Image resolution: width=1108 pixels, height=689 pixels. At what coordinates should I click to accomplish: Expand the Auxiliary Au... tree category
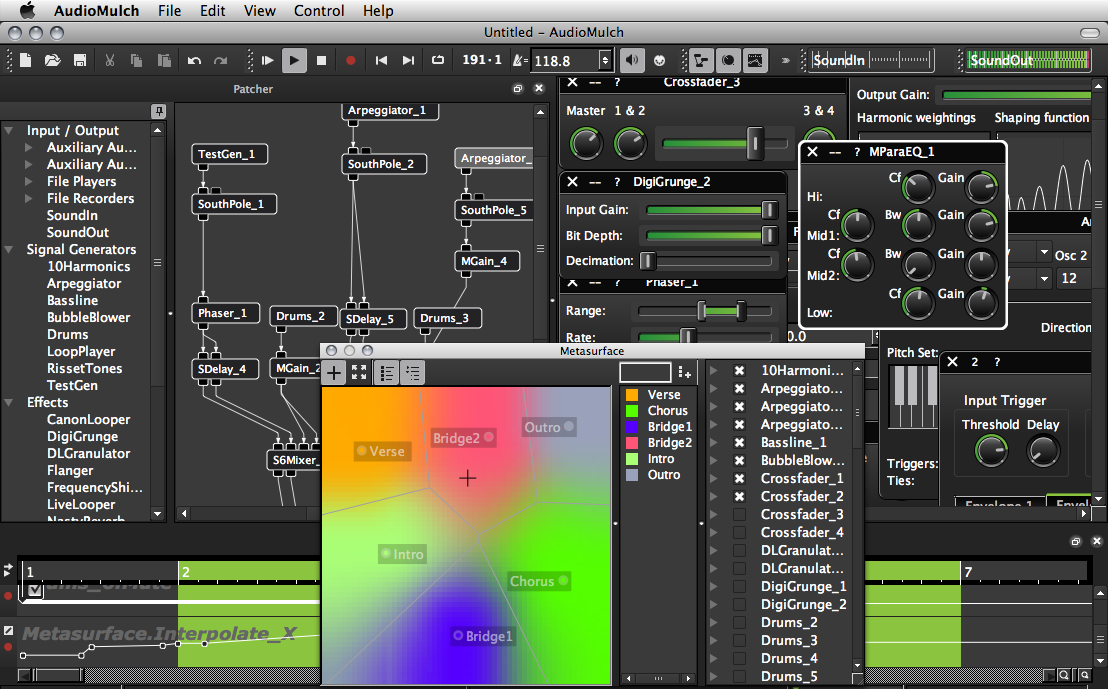pyautogui.click(x=30, y=147)
